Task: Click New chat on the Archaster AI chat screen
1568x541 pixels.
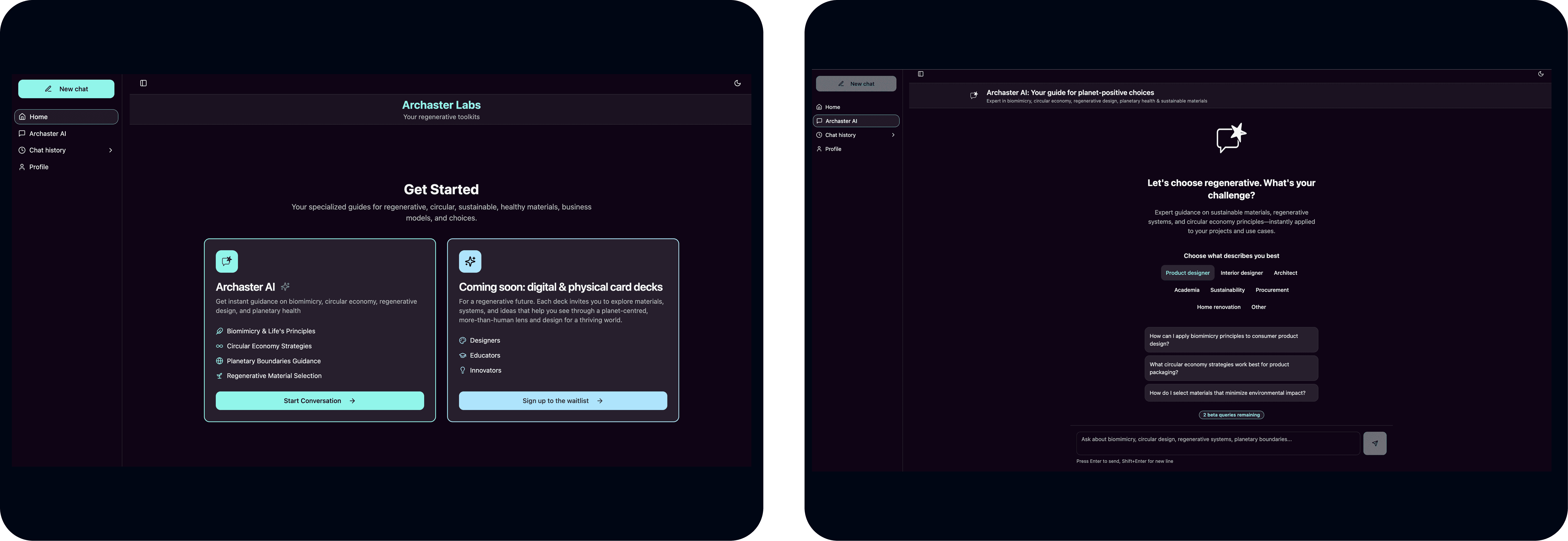Action: [856, 84]
